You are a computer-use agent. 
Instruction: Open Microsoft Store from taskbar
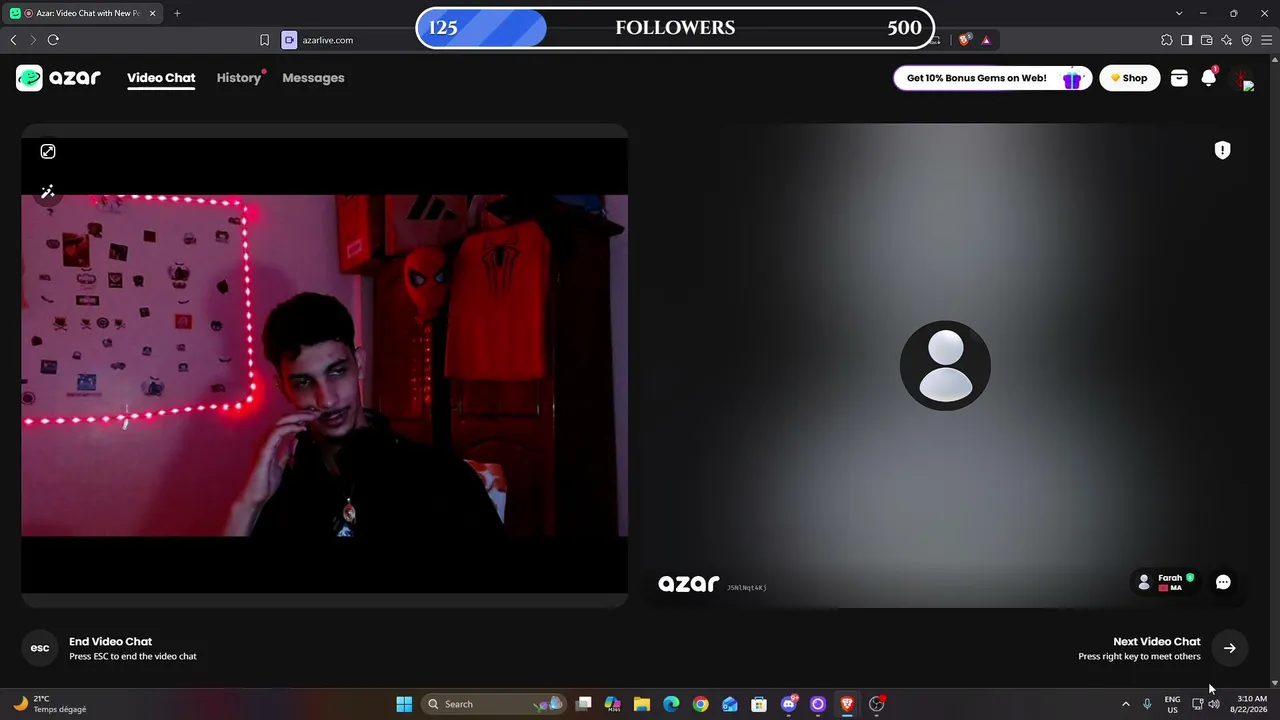(759, 704)
